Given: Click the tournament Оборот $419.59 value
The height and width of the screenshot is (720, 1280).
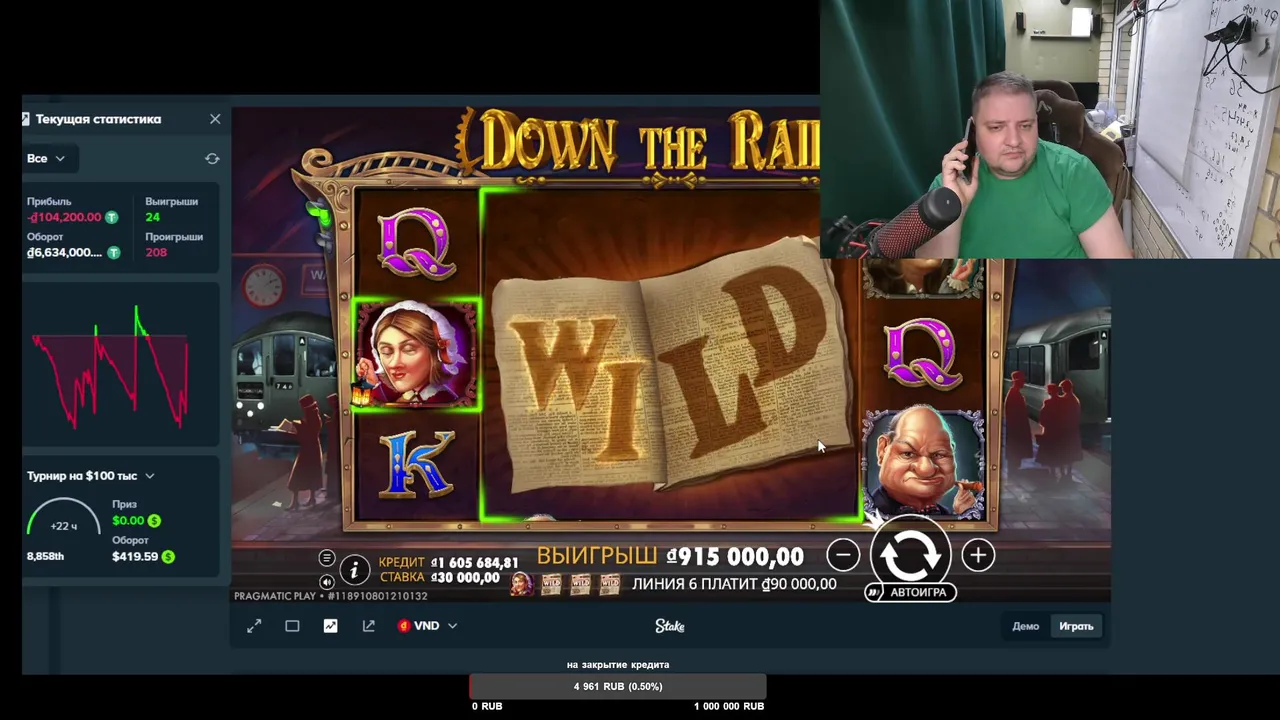Looking at the screenshot, I should point(135,556).
